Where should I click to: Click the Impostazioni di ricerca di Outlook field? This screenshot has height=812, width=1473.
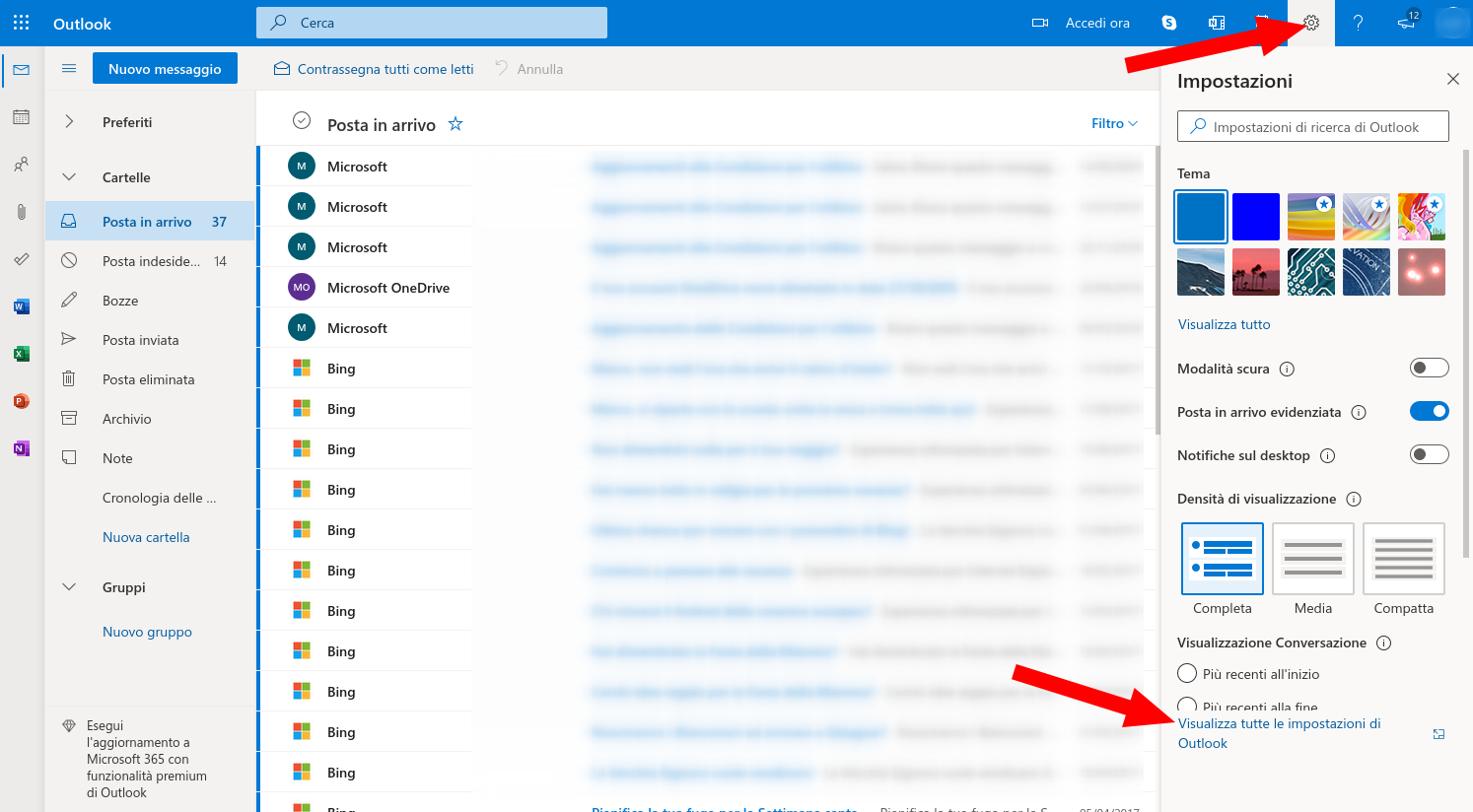point(1313,126)
